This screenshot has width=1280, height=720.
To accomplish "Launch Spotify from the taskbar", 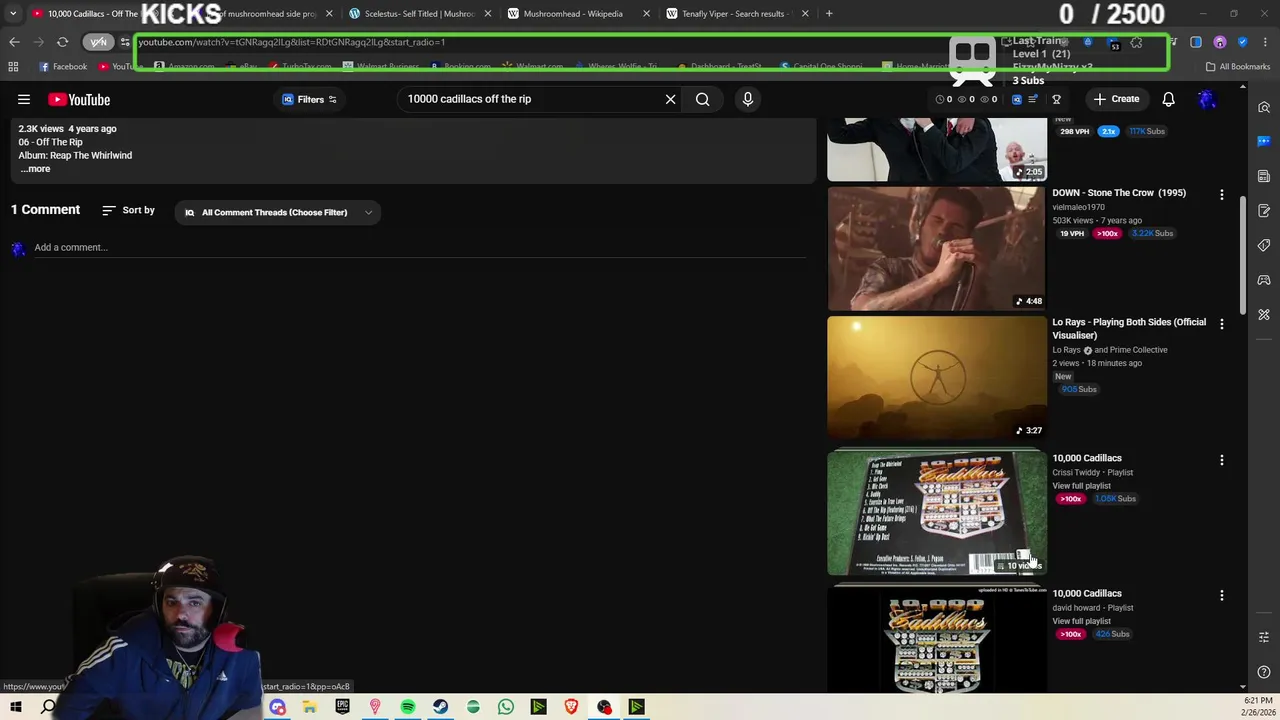I will click(408, 707).
